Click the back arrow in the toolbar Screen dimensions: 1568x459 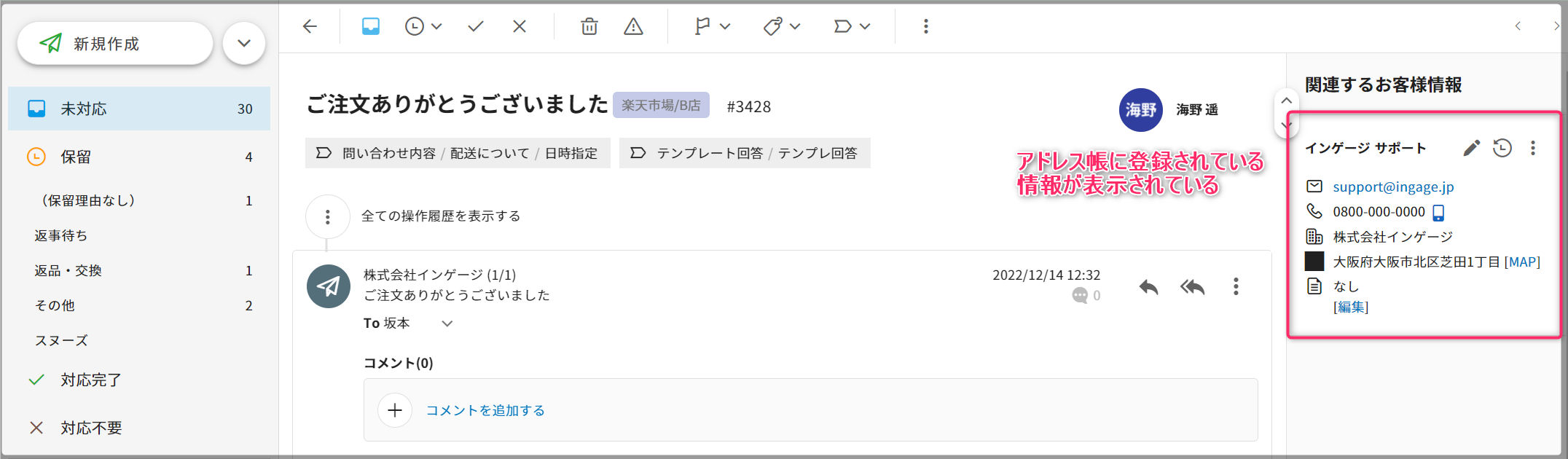point(310,27)
